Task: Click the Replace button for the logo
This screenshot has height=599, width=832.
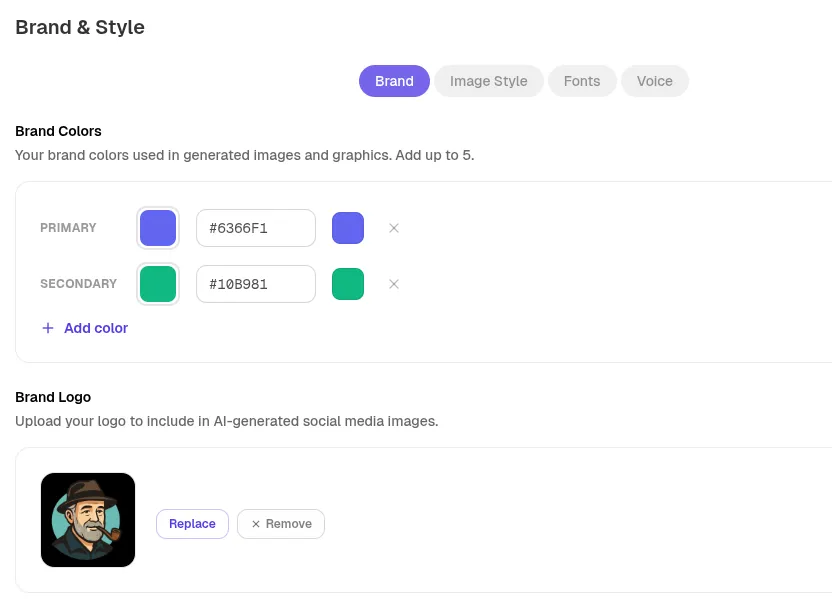Action: point(192,523)
